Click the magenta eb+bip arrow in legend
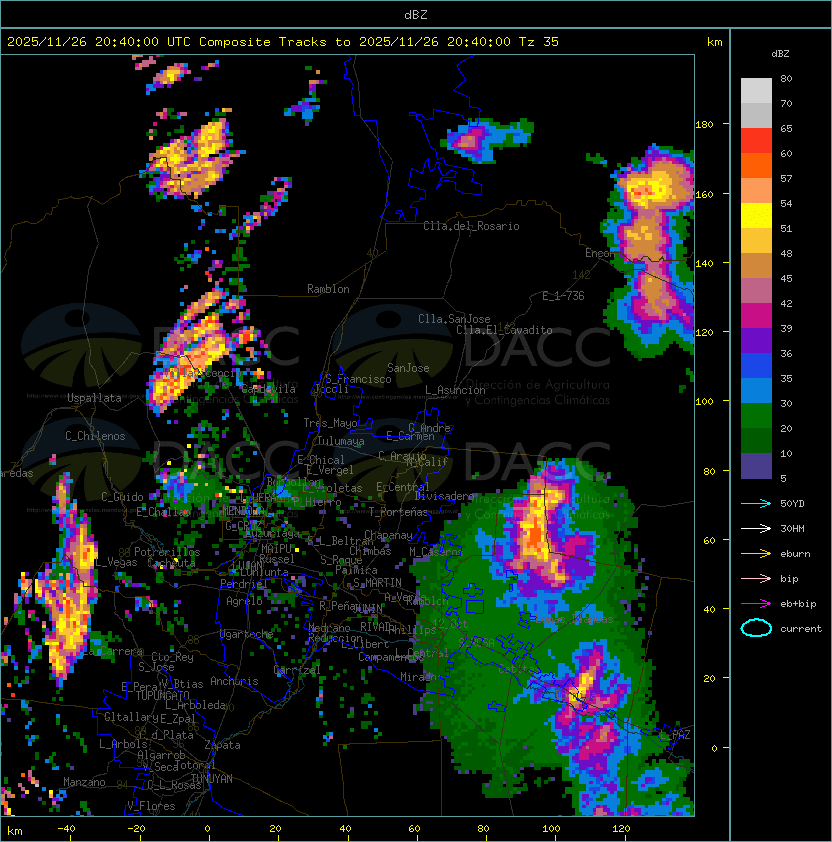 pos(756,604)
